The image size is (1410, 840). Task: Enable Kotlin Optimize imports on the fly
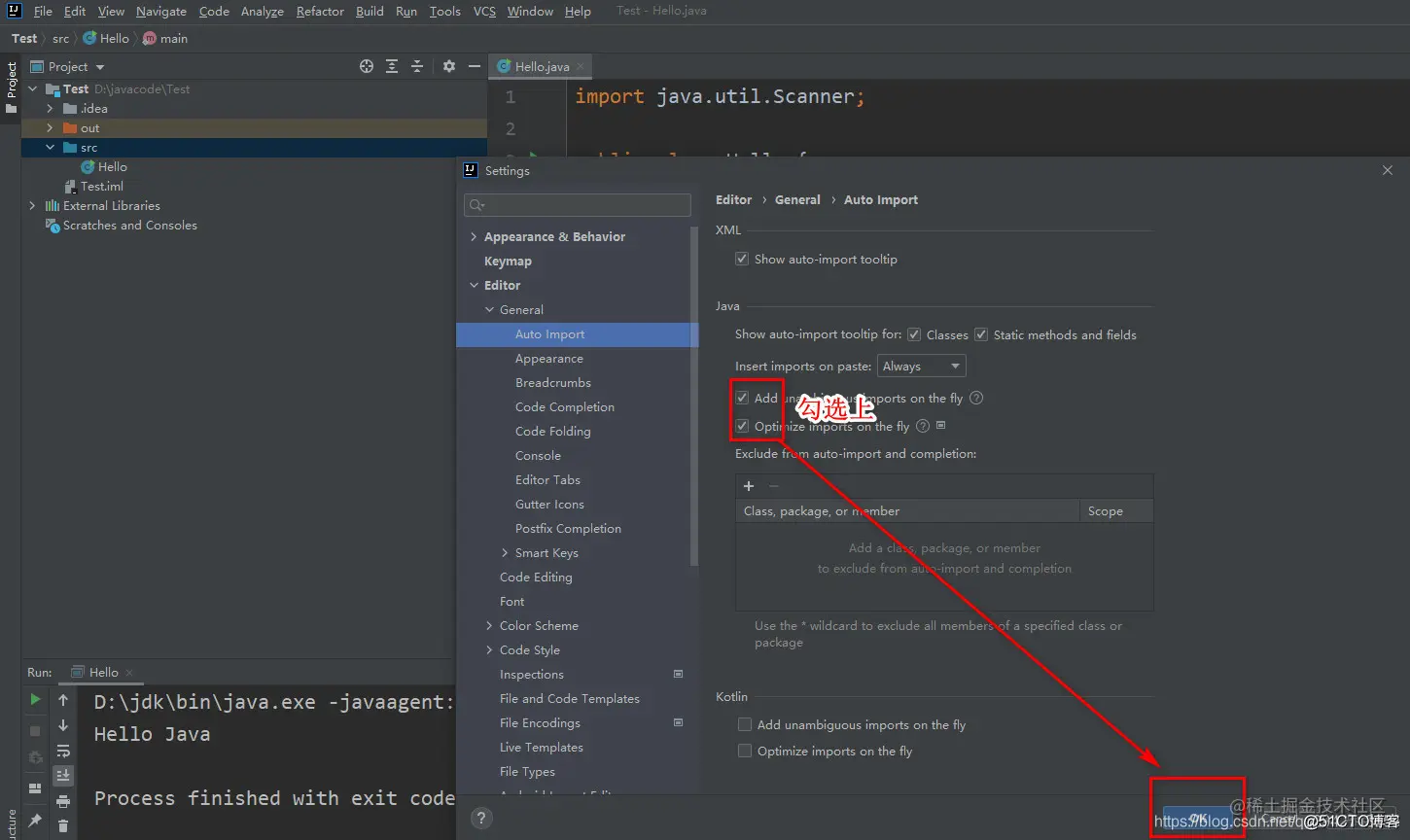tap(745, 751)
